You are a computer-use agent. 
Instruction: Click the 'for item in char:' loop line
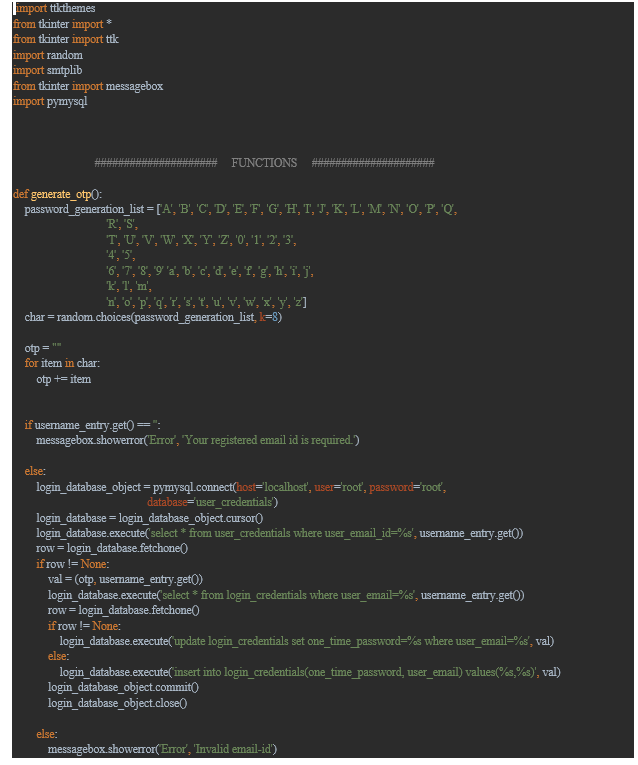coord(62,363)
